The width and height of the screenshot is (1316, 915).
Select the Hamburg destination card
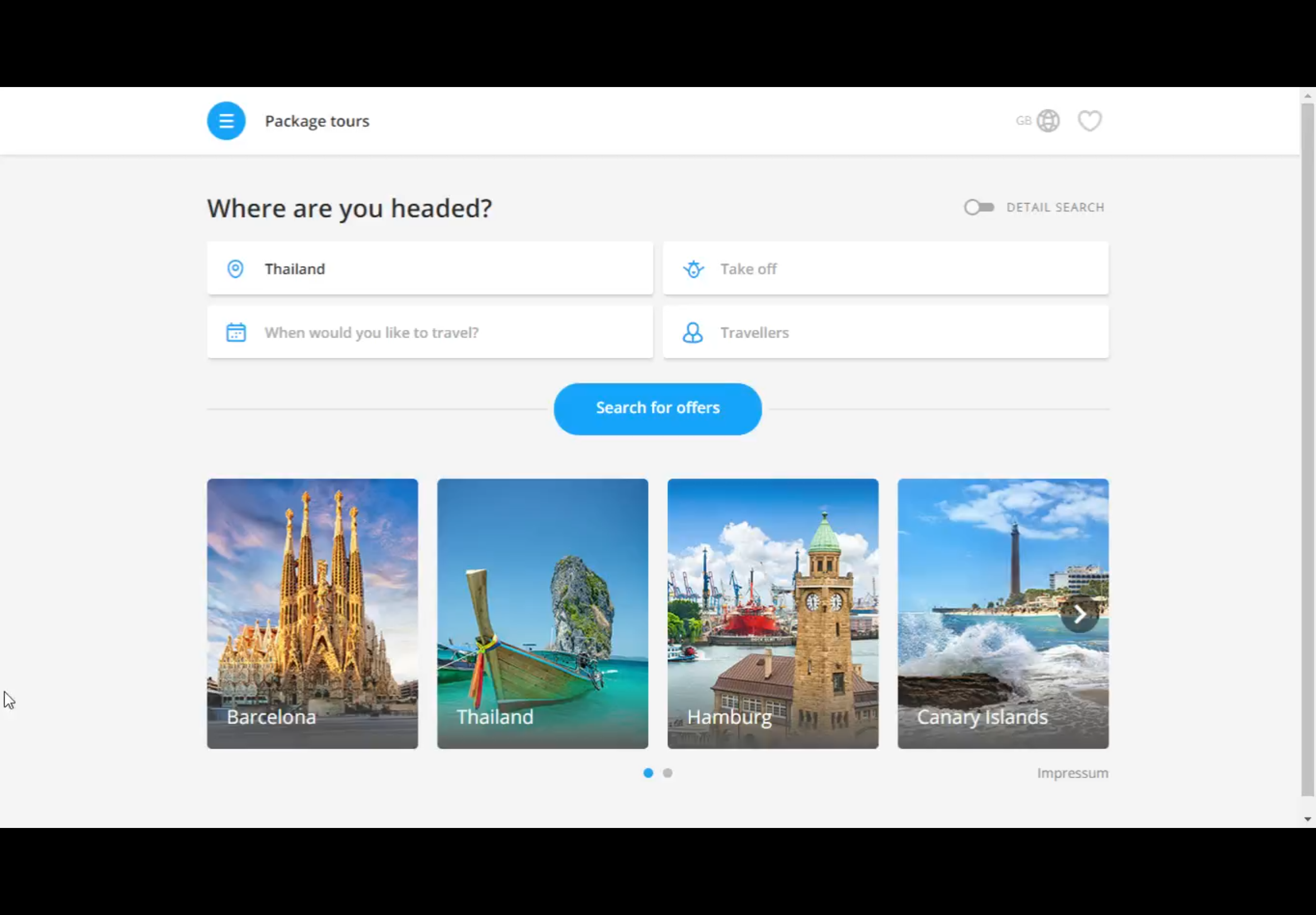772,613
